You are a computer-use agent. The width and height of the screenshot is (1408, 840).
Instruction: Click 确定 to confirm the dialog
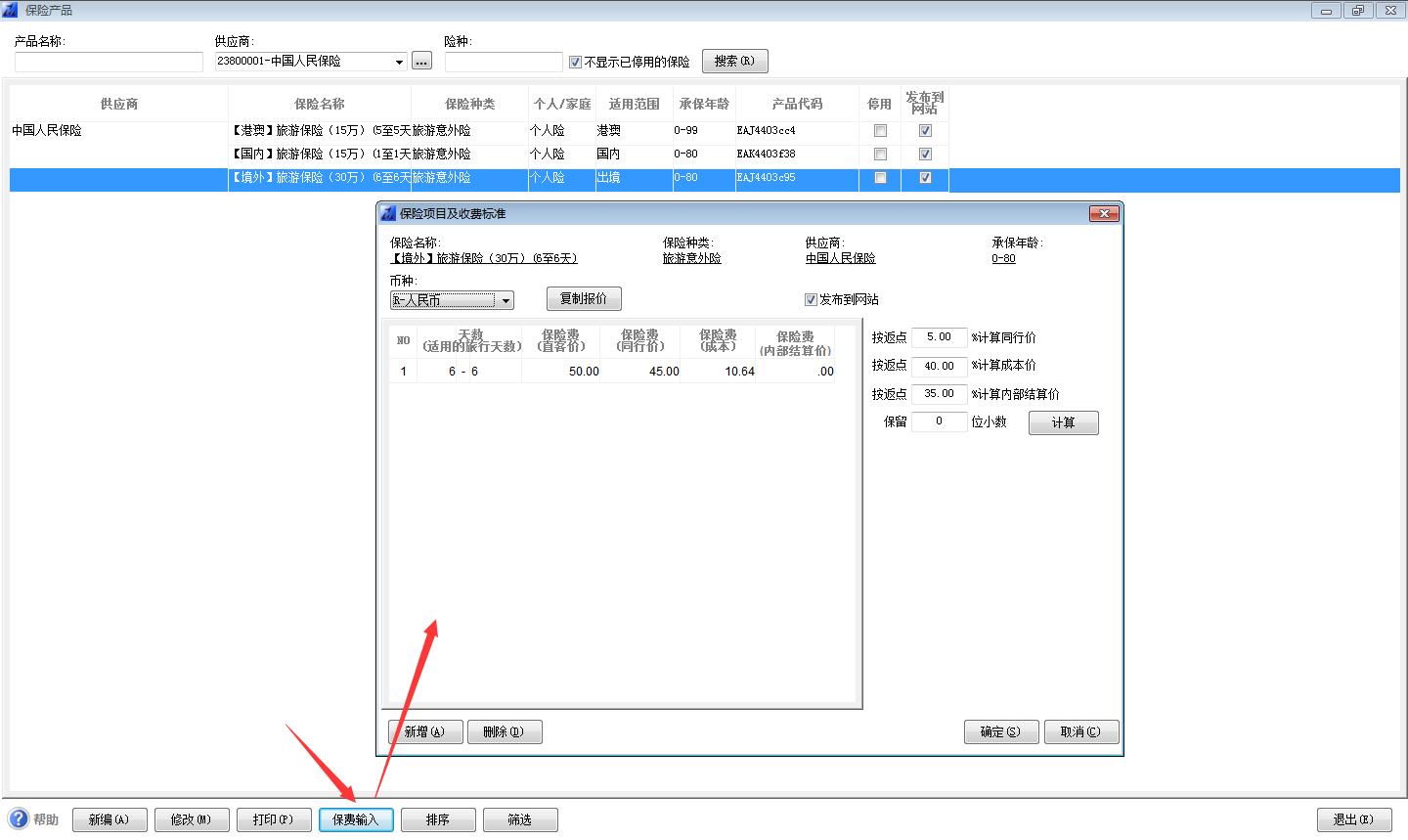coord(1000,731)
